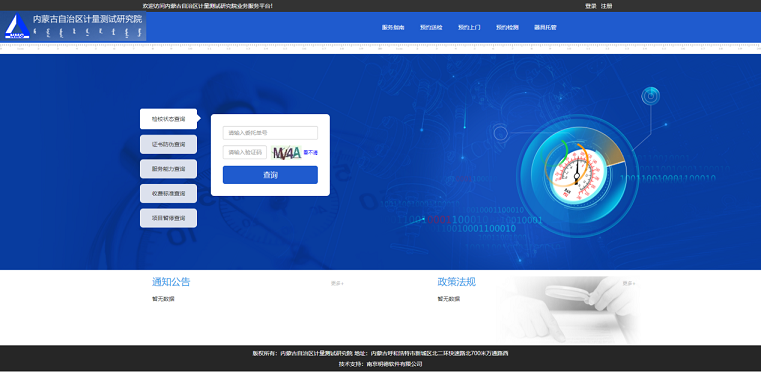Open the 器具托管 menu item
Screen dimensions: 761x381
545,28
